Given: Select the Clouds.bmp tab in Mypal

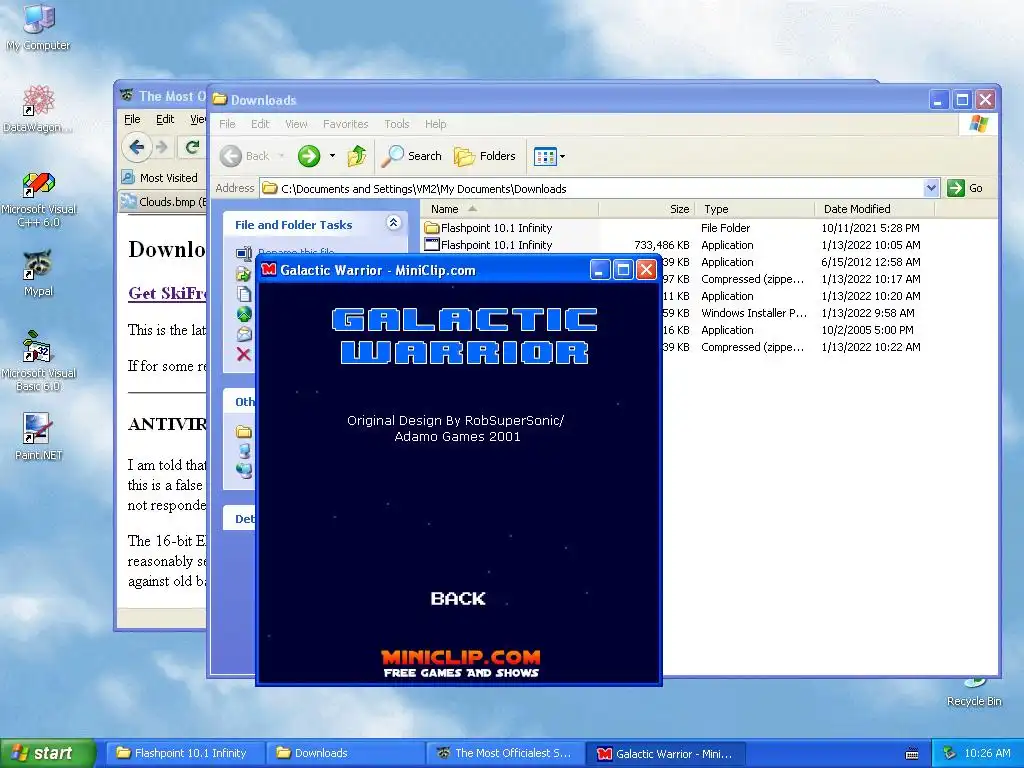Looking at the screenshot, I should [x=163, y=202].
